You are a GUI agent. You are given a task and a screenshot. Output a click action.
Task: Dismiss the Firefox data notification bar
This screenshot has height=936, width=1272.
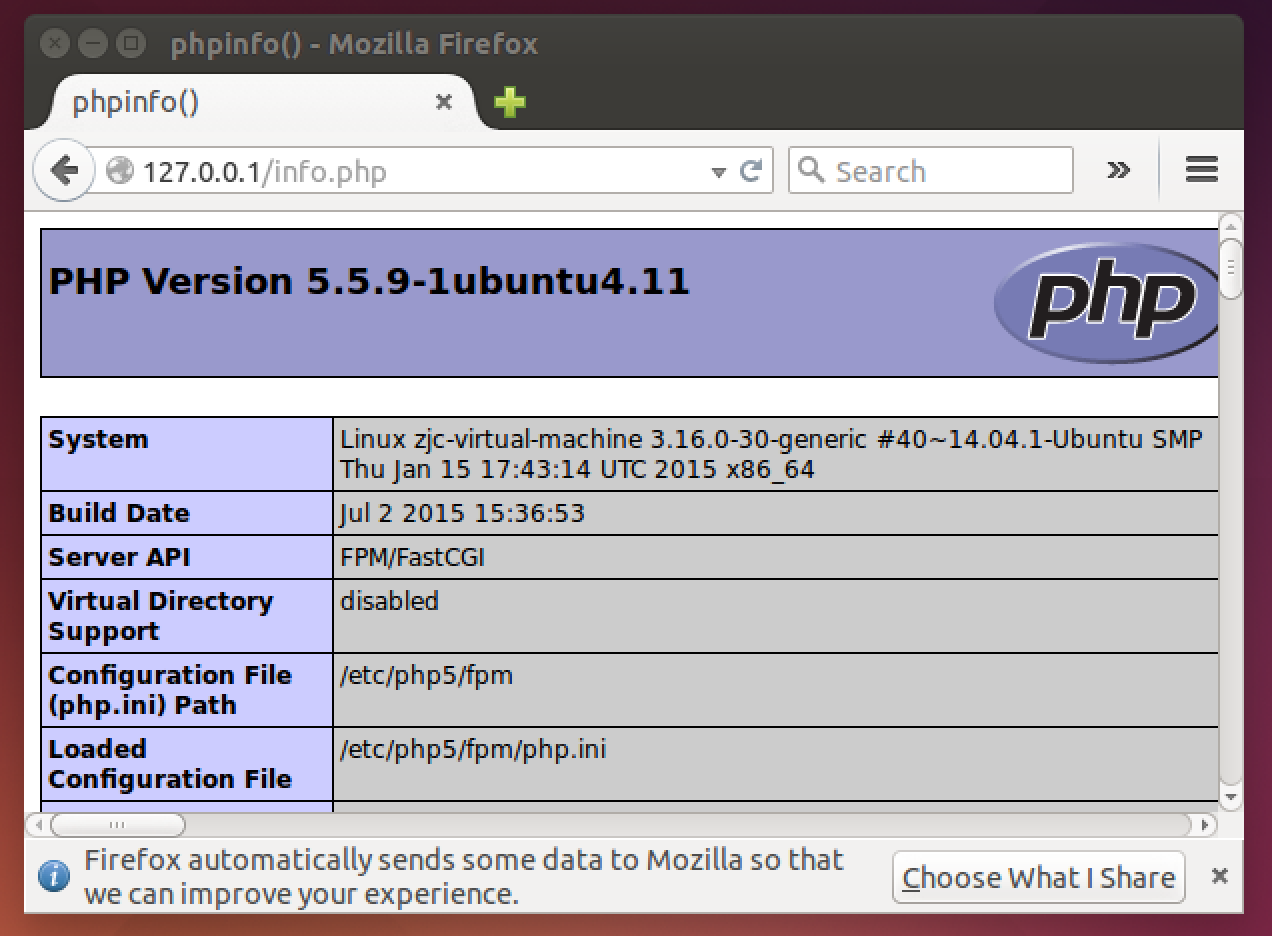point(1219,876)
